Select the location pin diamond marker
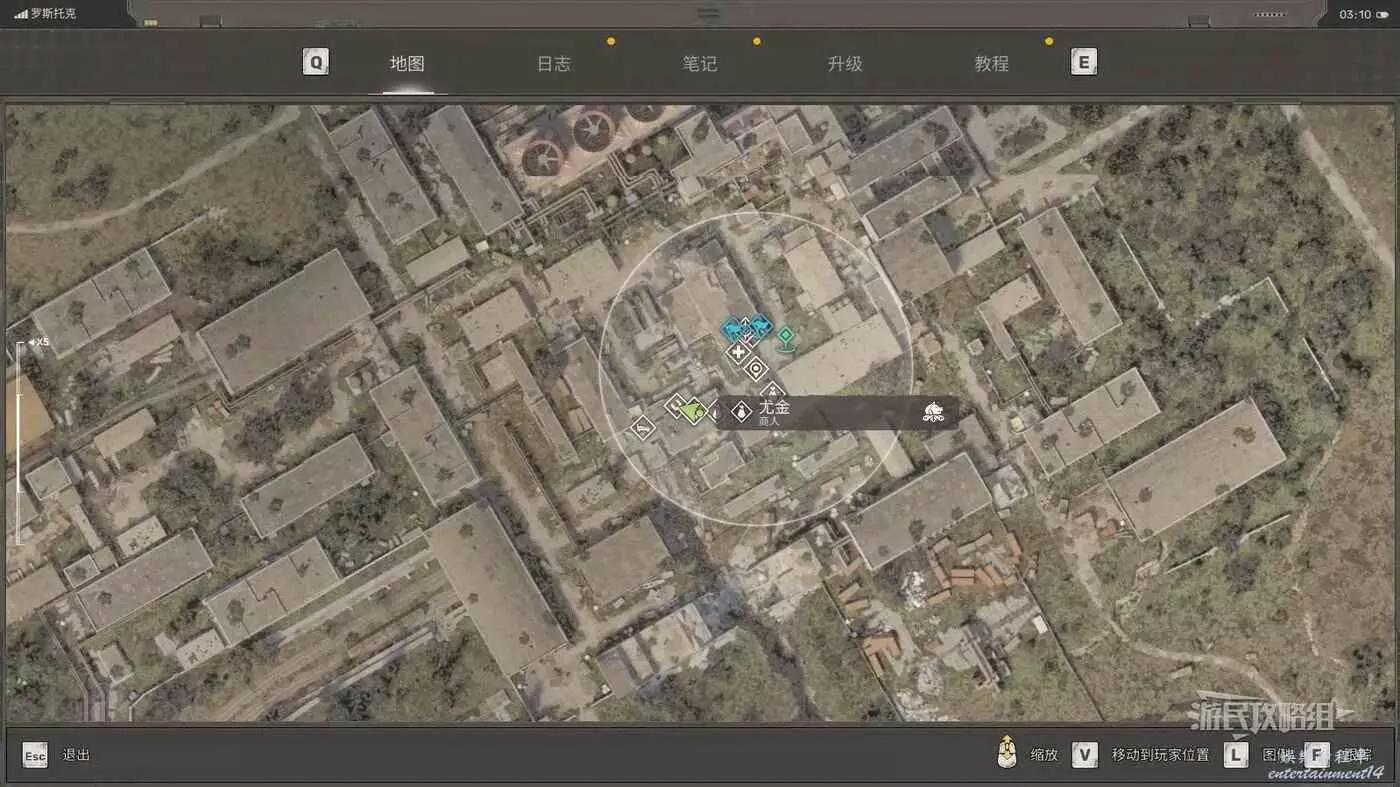 pos(756,369)
